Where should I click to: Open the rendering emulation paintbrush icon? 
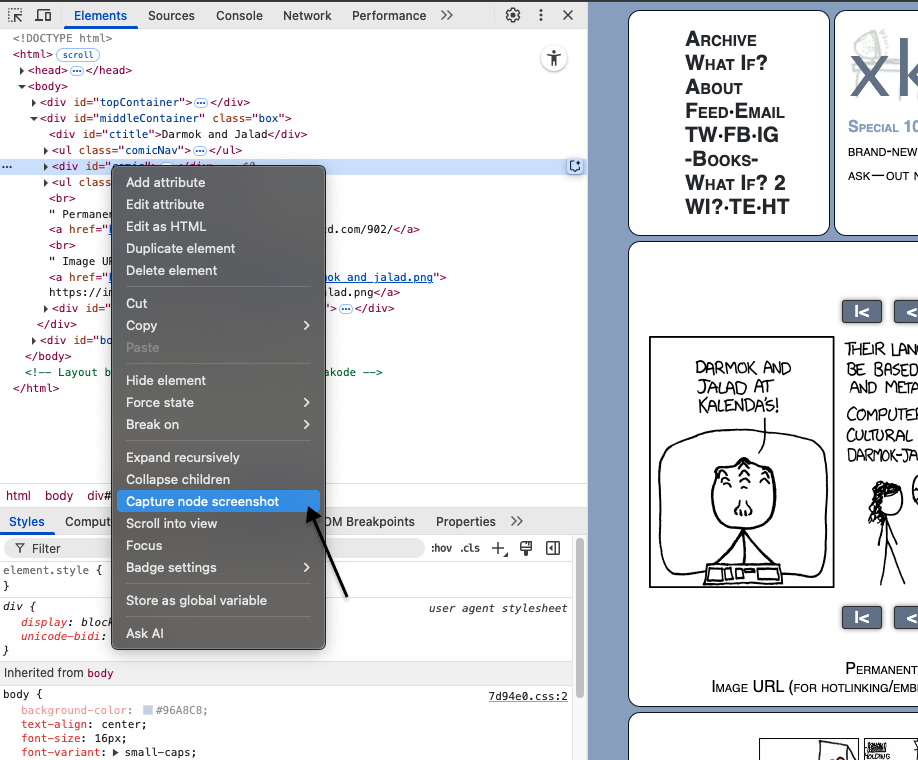(526, 548)
